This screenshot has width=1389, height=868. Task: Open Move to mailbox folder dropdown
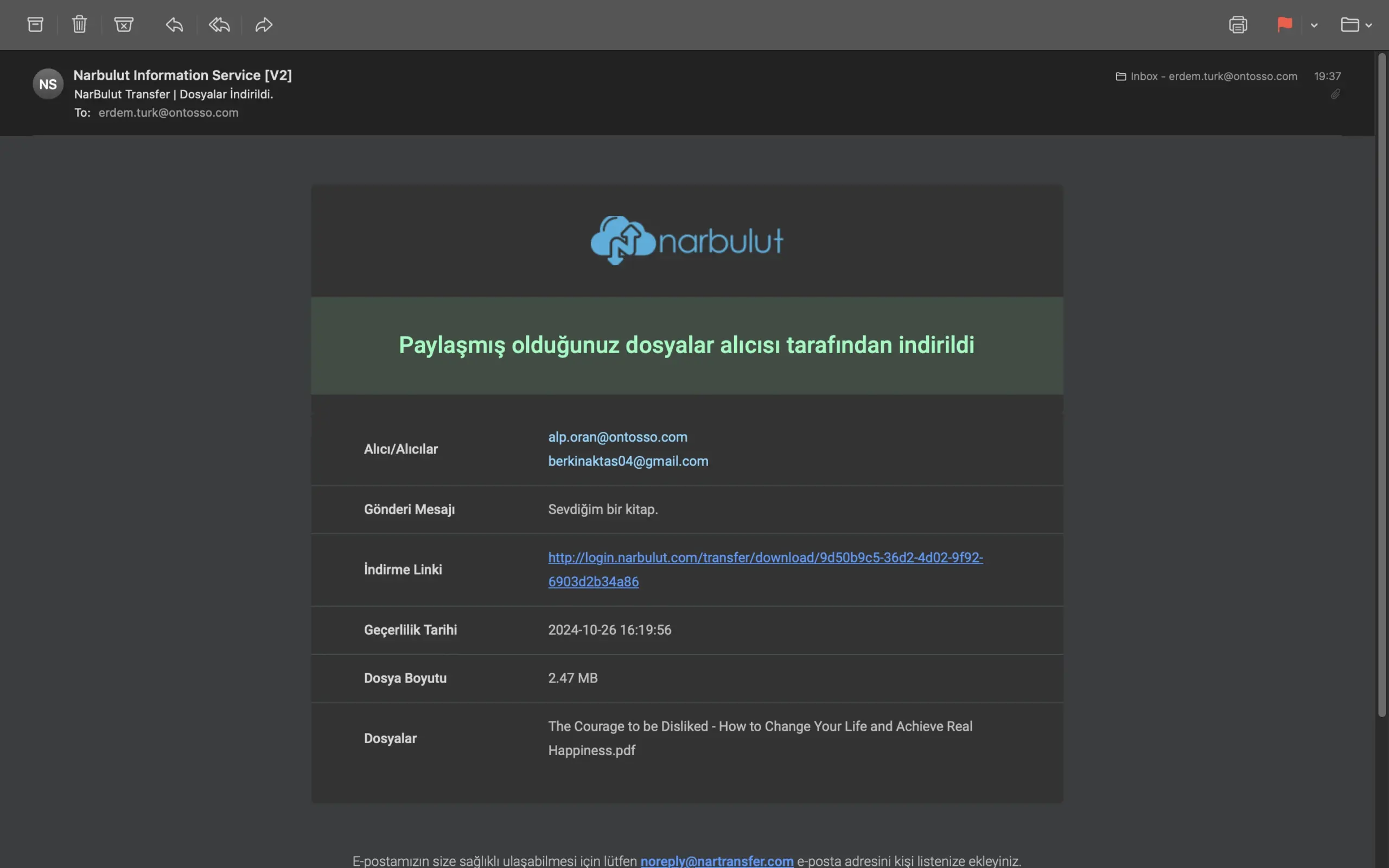click(1356, 25)
